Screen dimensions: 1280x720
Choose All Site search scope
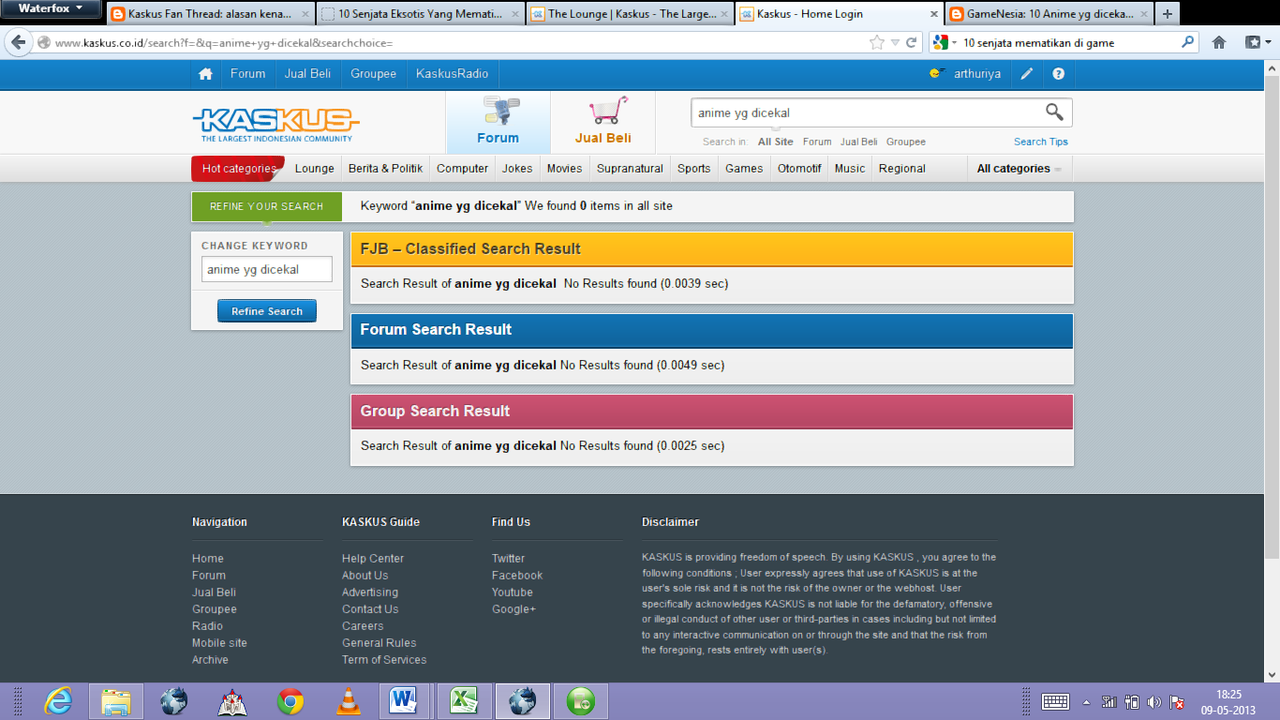click(x=776, y=142)
